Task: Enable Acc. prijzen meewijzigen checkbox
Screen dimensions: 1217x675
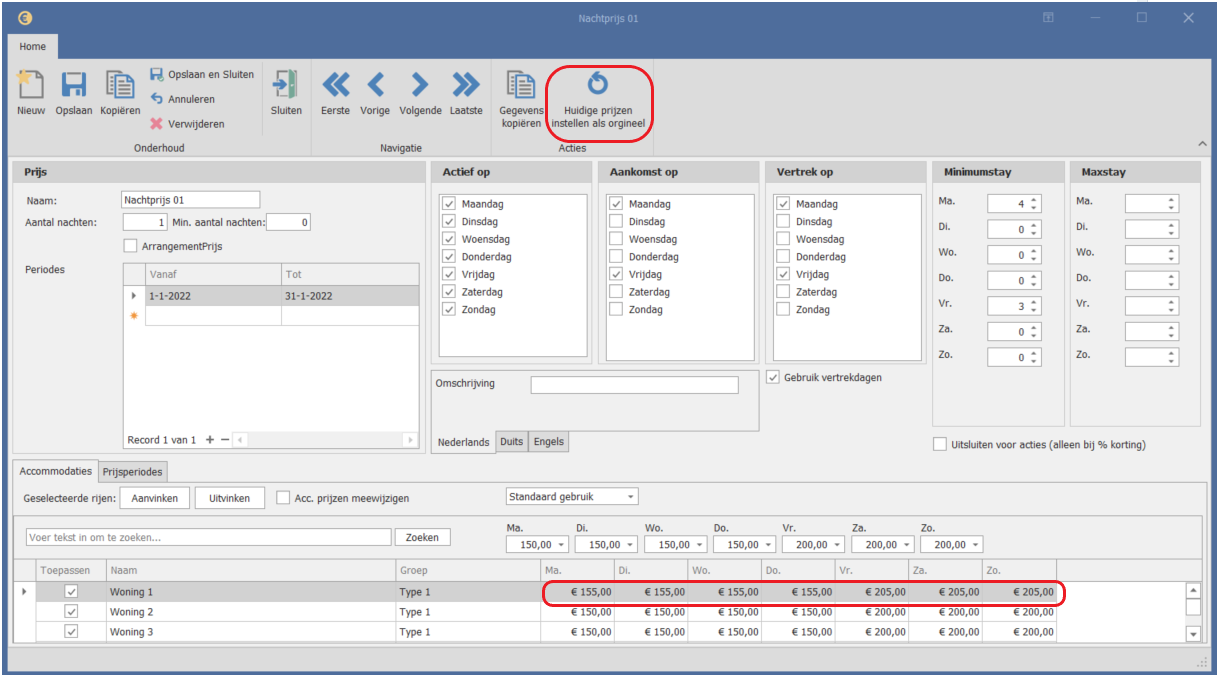Action: [x=283, y=498]
